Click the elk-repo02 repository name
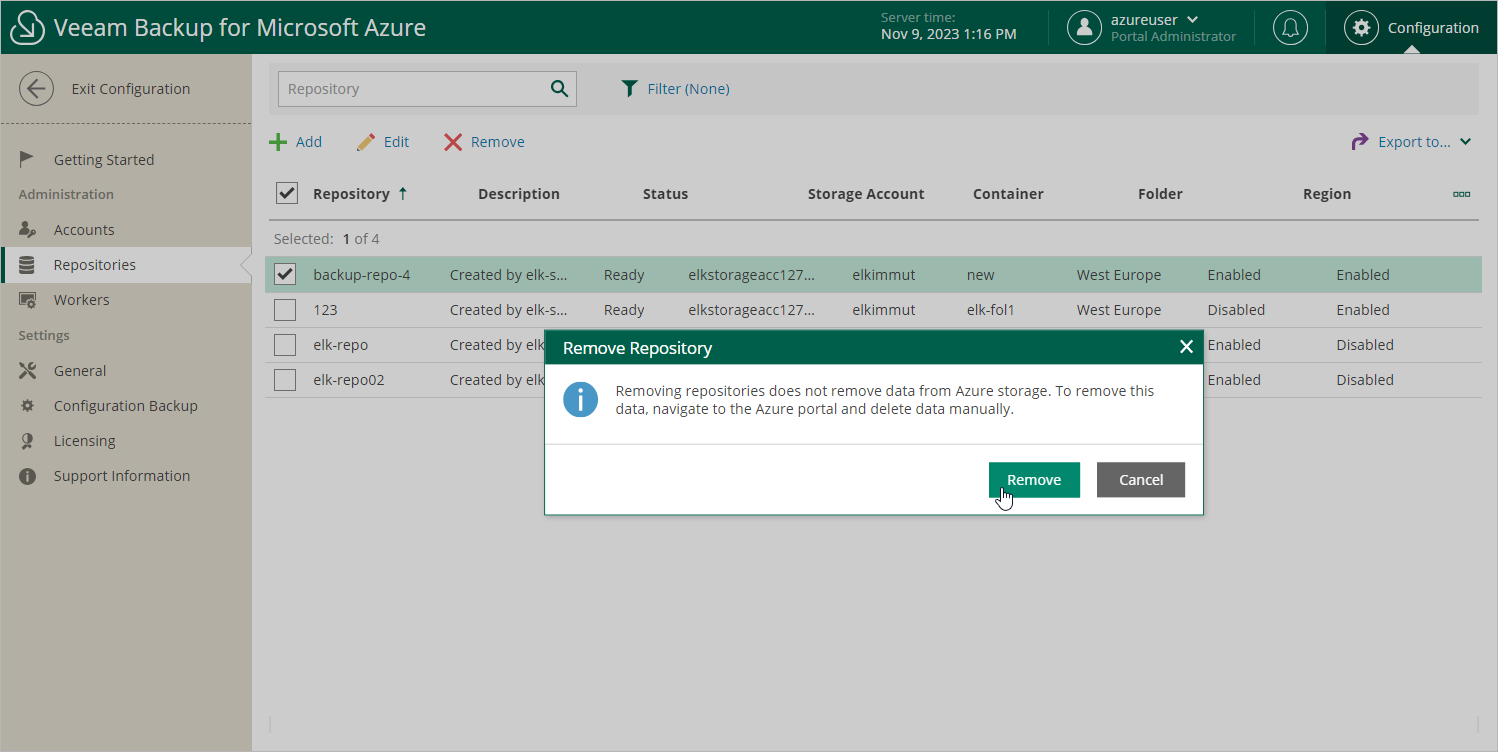 [x=349, y=380]
